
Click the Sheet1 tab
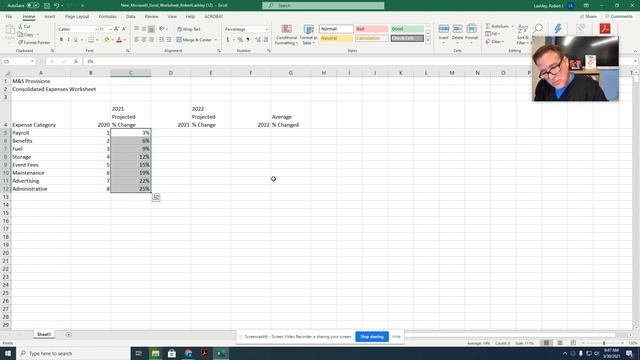(44, 334)
